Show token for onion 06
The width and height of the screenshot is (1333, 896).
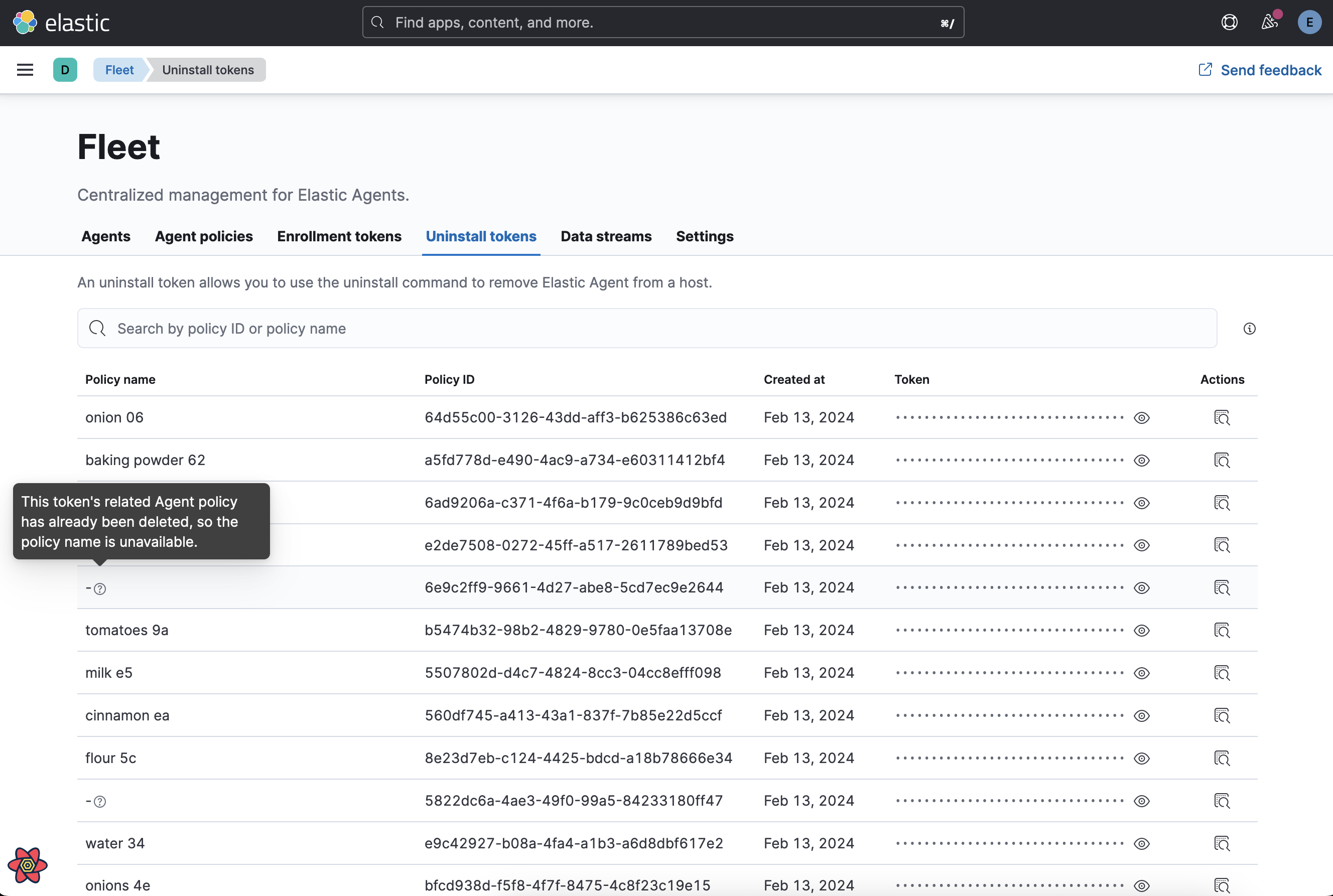coord(1141,418)
